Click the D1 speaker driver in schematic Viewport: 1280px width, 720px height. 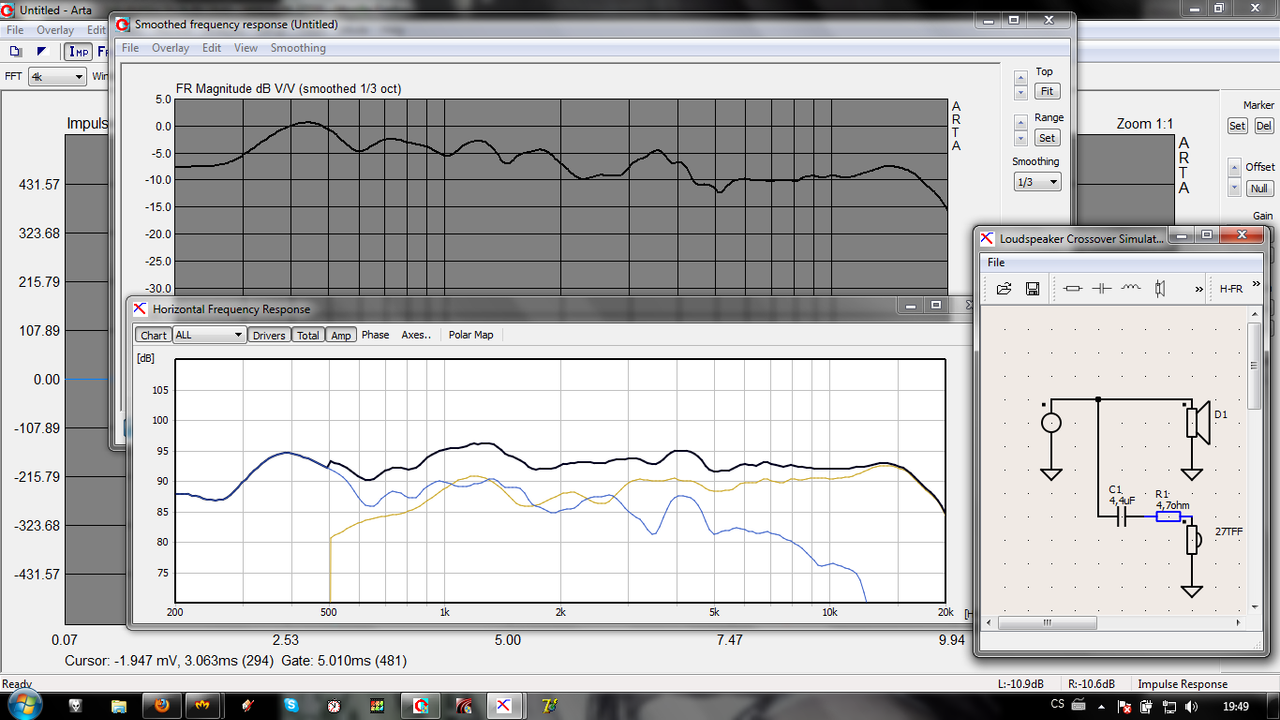tap(1197, 423)
